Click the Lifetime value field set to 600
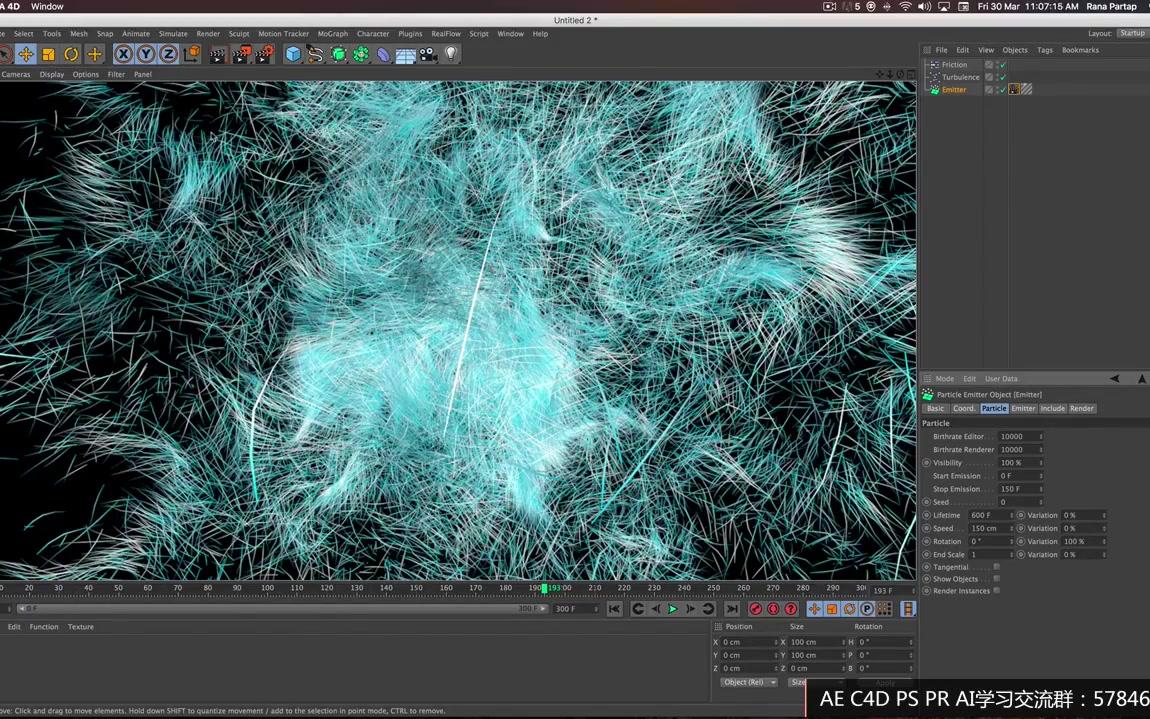1150x719 pixels. (x=983, y=516)
